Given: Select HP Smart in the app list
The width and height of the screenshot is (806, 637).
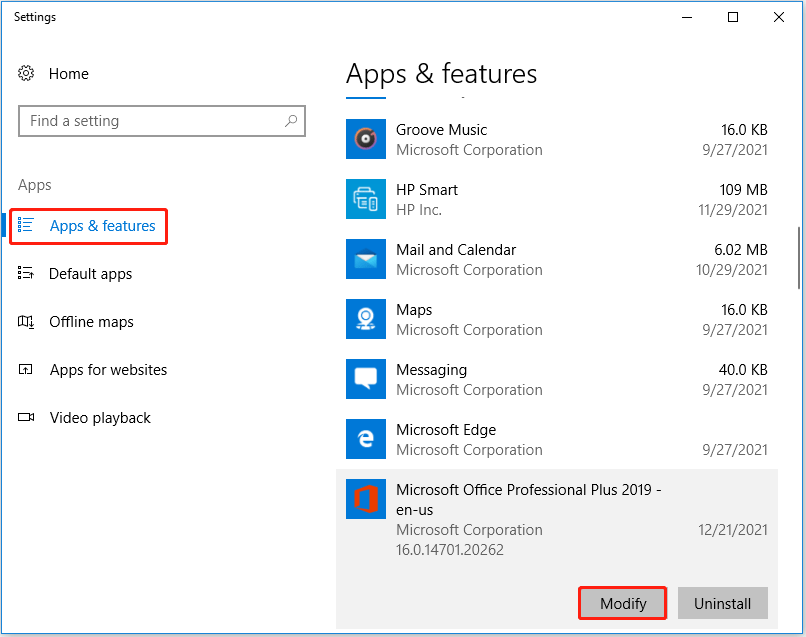Looking at the screenshot, I should click(557, 199).
